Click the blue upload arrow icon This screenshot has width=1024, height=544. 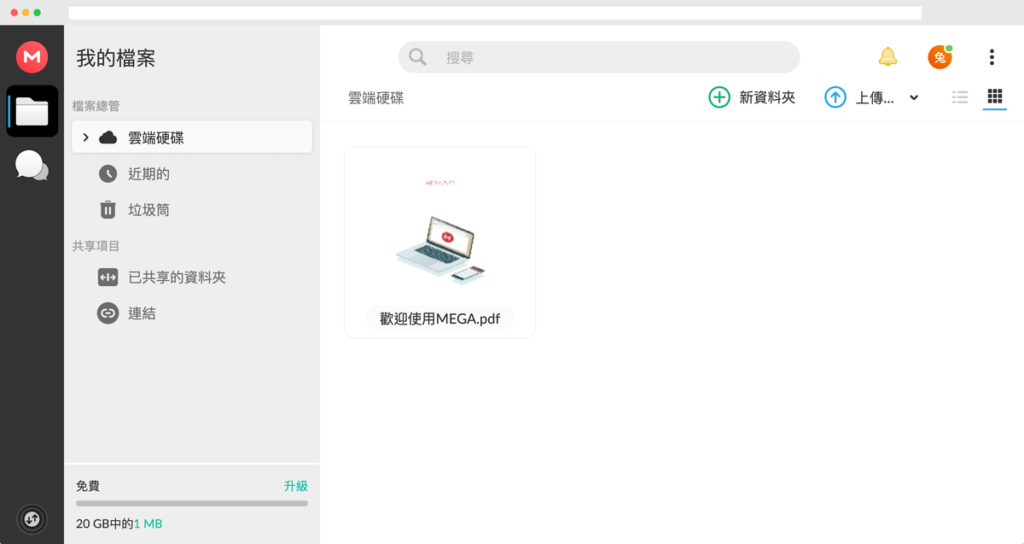[x=835, y=97]
